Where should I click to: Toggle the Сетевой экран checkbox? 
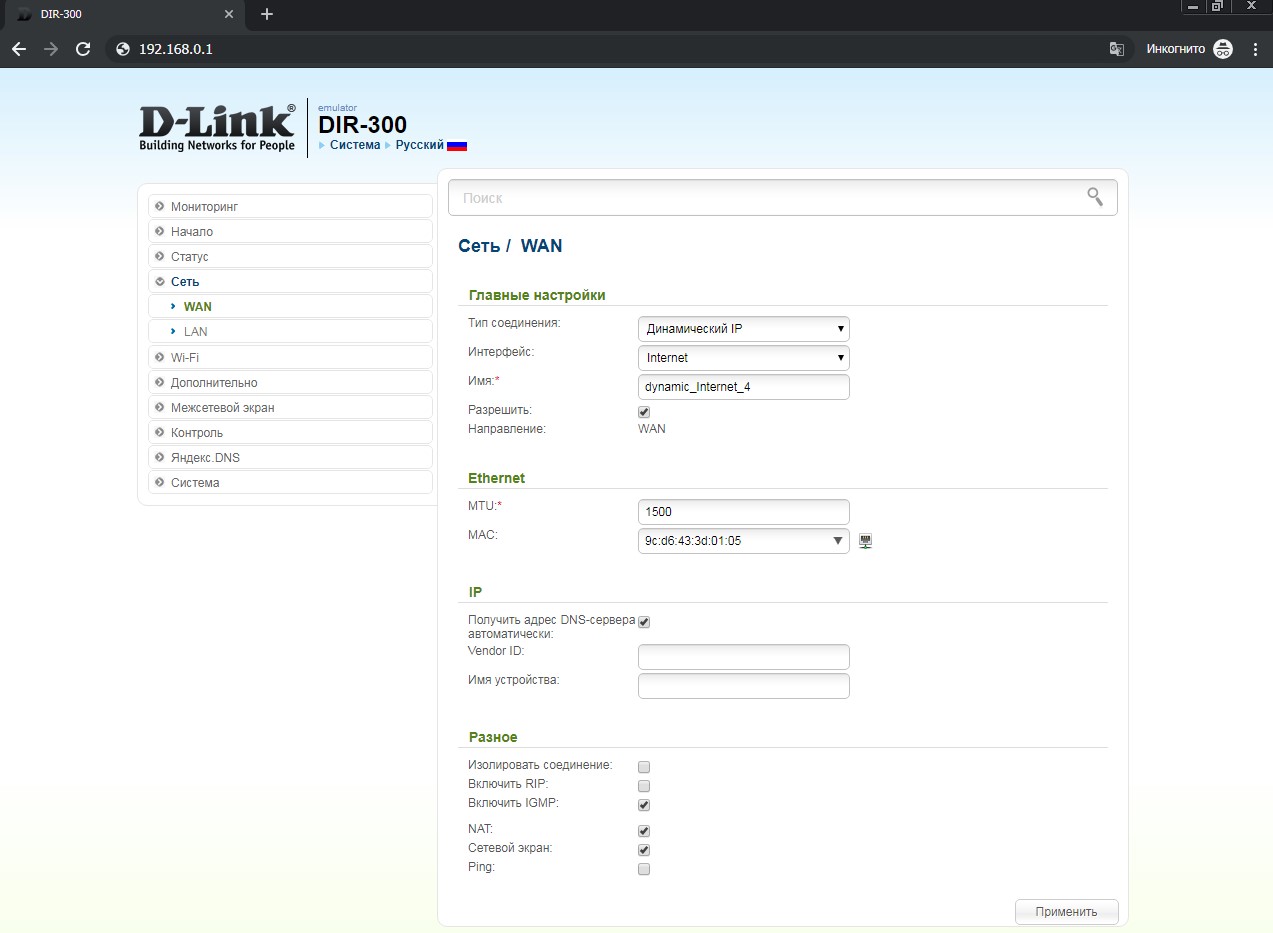644,850
